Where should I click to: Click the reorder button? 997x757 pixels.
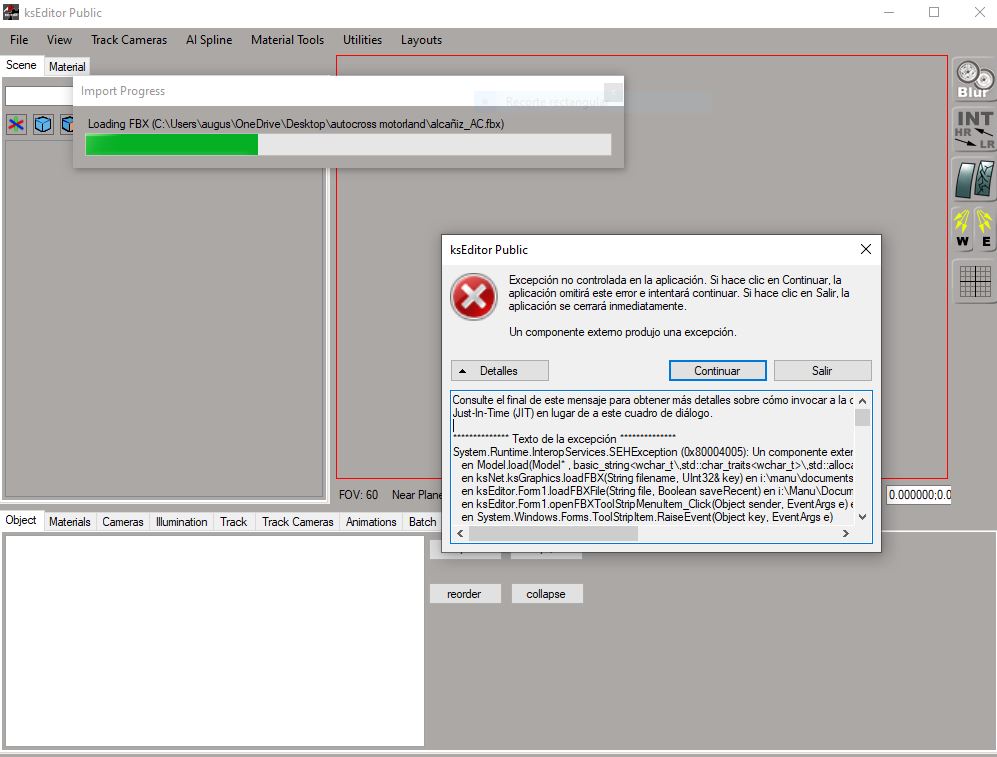coord(465,594)
